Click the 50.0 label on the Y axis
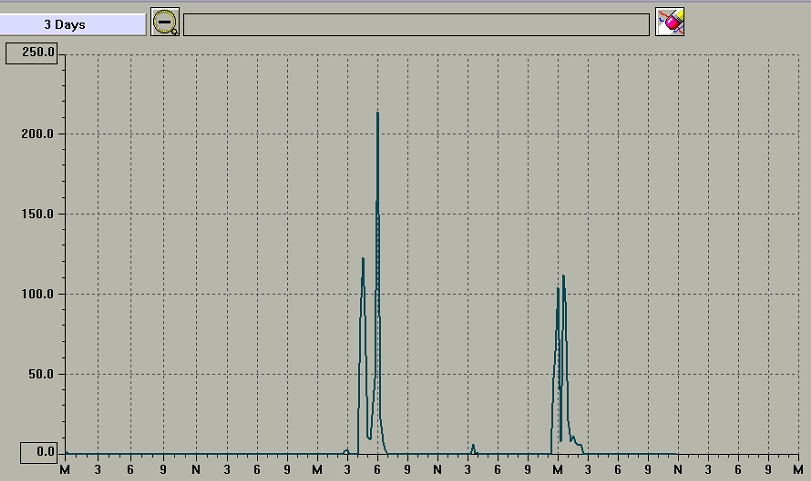 pos(41,374)
